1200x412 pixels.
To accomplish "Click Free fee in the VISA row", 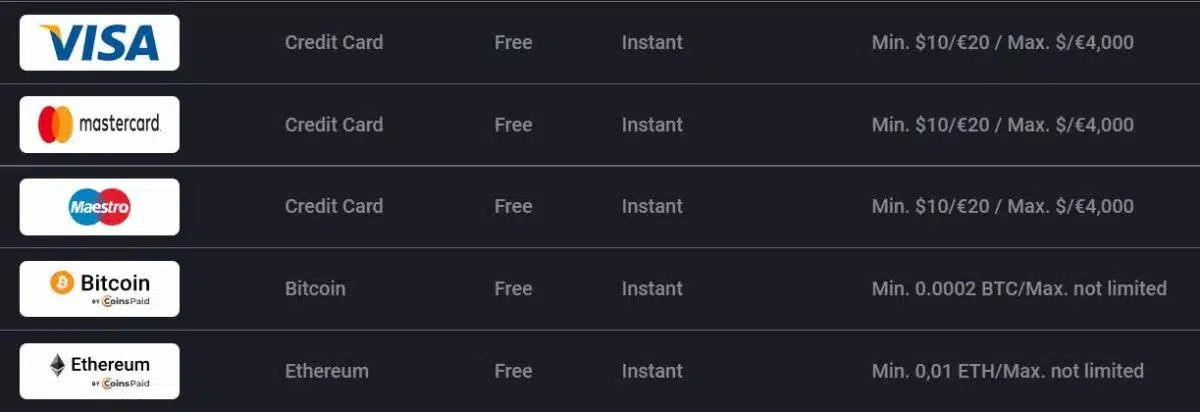I will tap(513, 43).
